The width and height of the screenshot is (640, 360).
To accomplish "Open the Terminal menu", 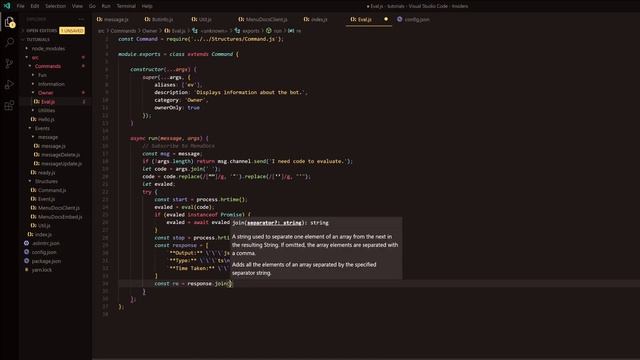I will click(126, 6).
